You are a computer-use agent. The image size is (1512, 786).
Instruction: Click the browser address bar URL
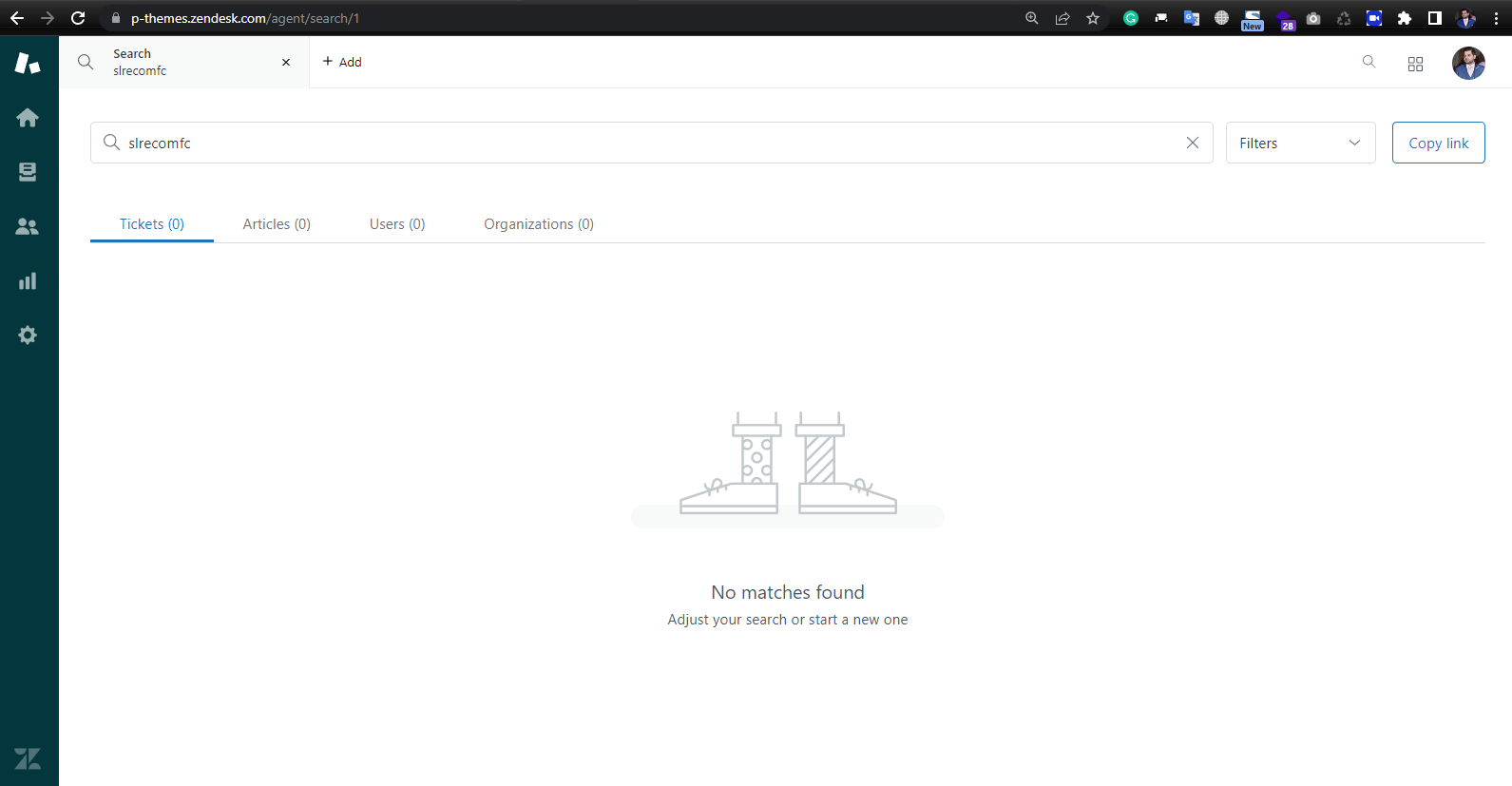click(x=245, y=18)
